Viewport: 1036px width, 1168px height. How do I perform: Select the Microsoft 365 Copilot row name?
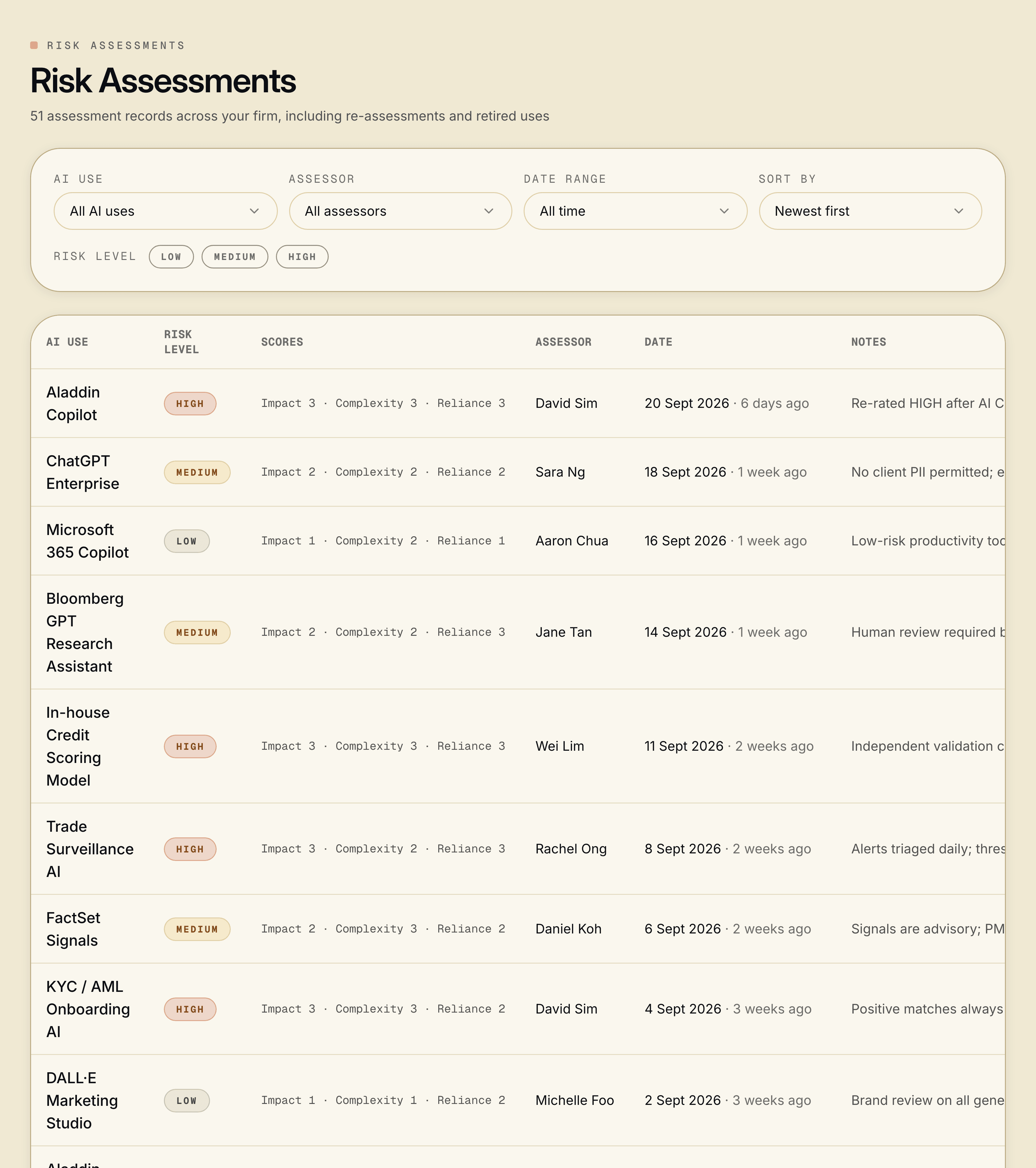(87, 541)
